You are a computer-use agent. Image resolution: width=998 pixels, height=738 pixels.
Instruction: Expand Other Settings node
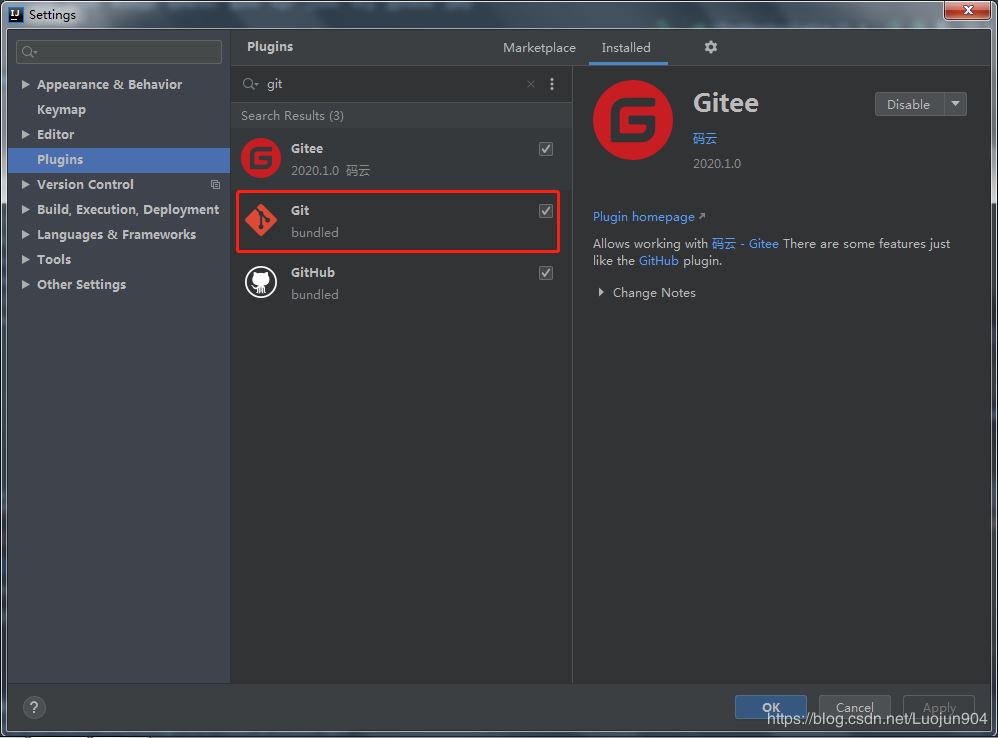click(25, 284)
